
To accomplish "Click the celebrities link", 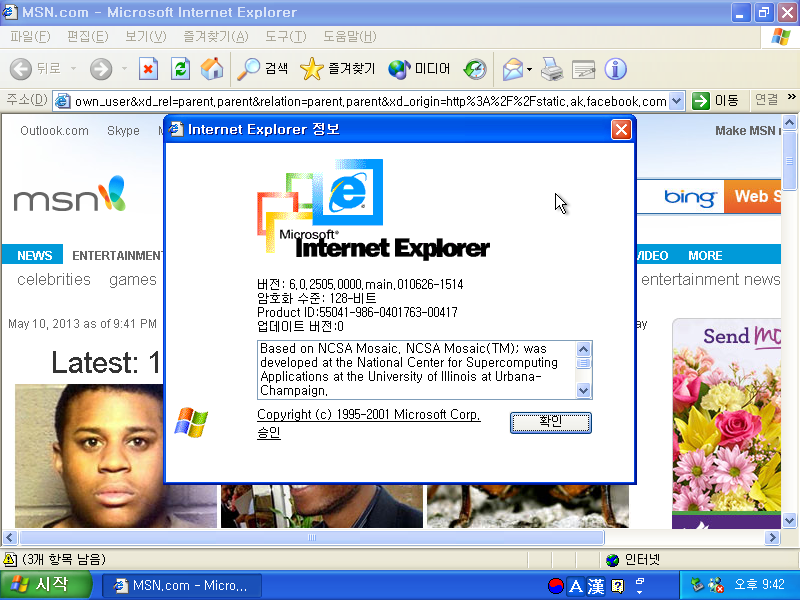I will (x=54, y=280).
